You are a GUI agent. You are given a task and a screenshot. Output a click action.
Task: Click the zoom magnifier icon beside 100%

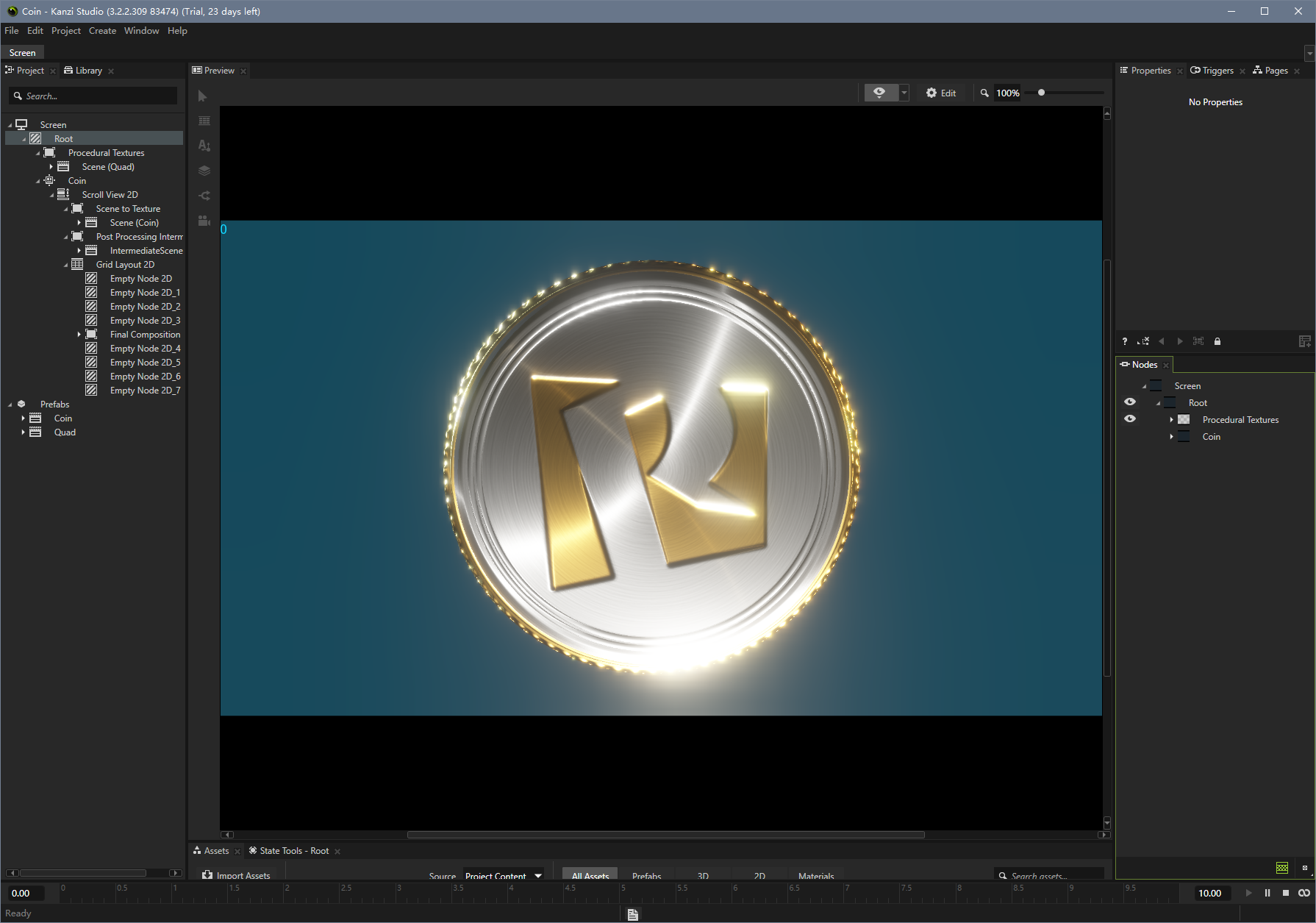(x=984, y=93)
